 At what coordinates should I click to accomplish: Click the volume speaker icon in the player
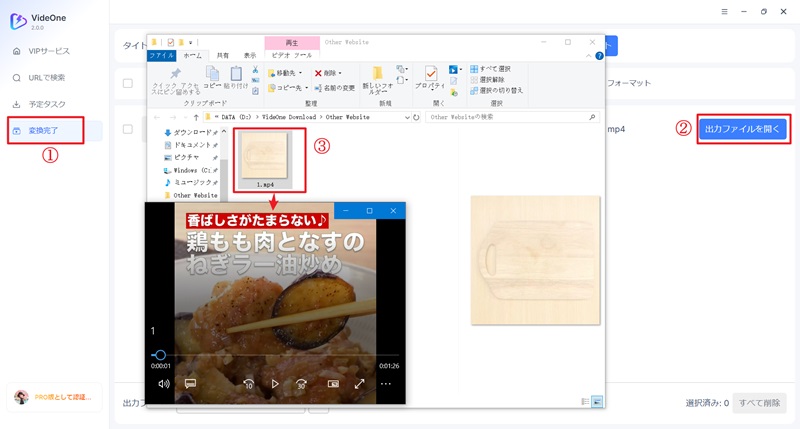click(x=164, y=384)
